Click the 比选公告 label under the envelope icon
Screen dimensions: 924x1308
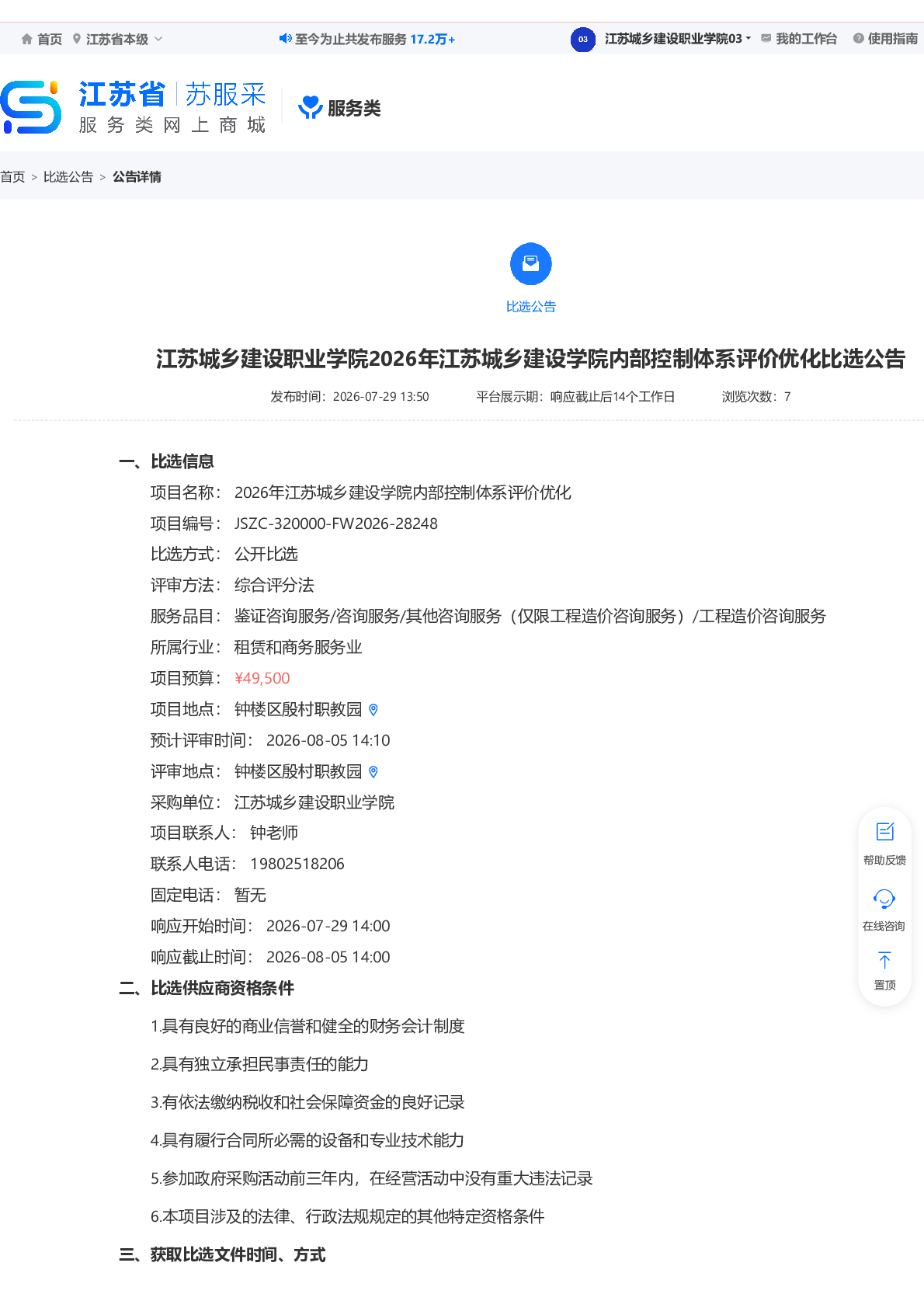531,307
